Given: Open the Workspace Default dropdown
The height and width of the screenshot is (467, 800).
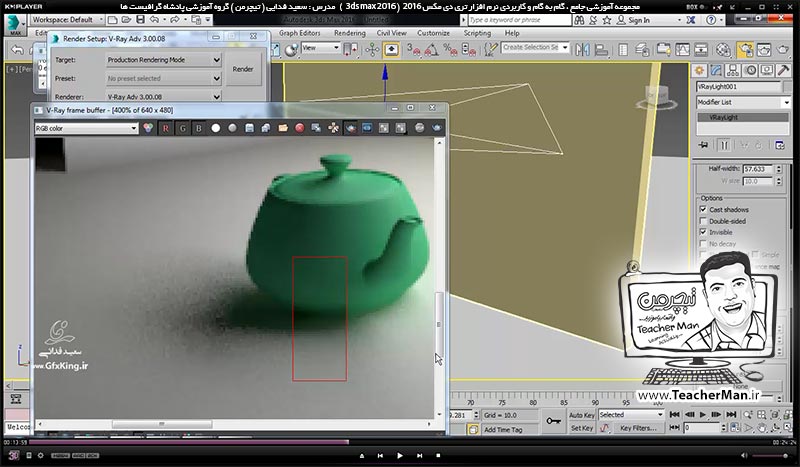Looking at the screenshot, I should tap(67, 19).
